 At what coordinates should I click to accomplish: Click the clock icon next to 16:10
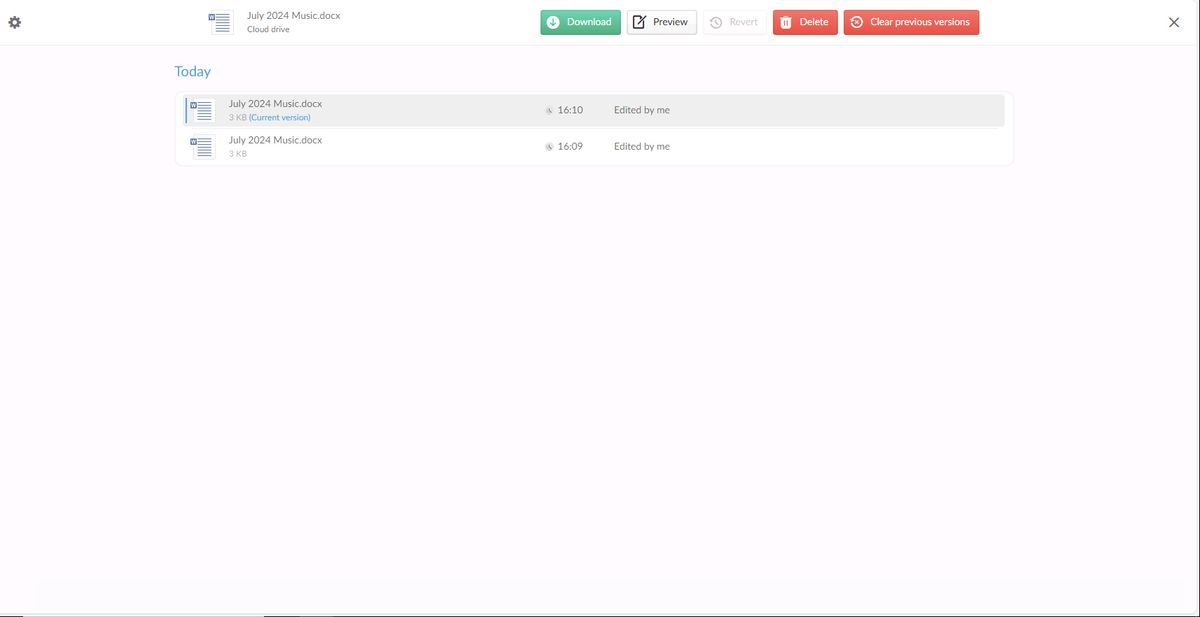pos(549,109)
